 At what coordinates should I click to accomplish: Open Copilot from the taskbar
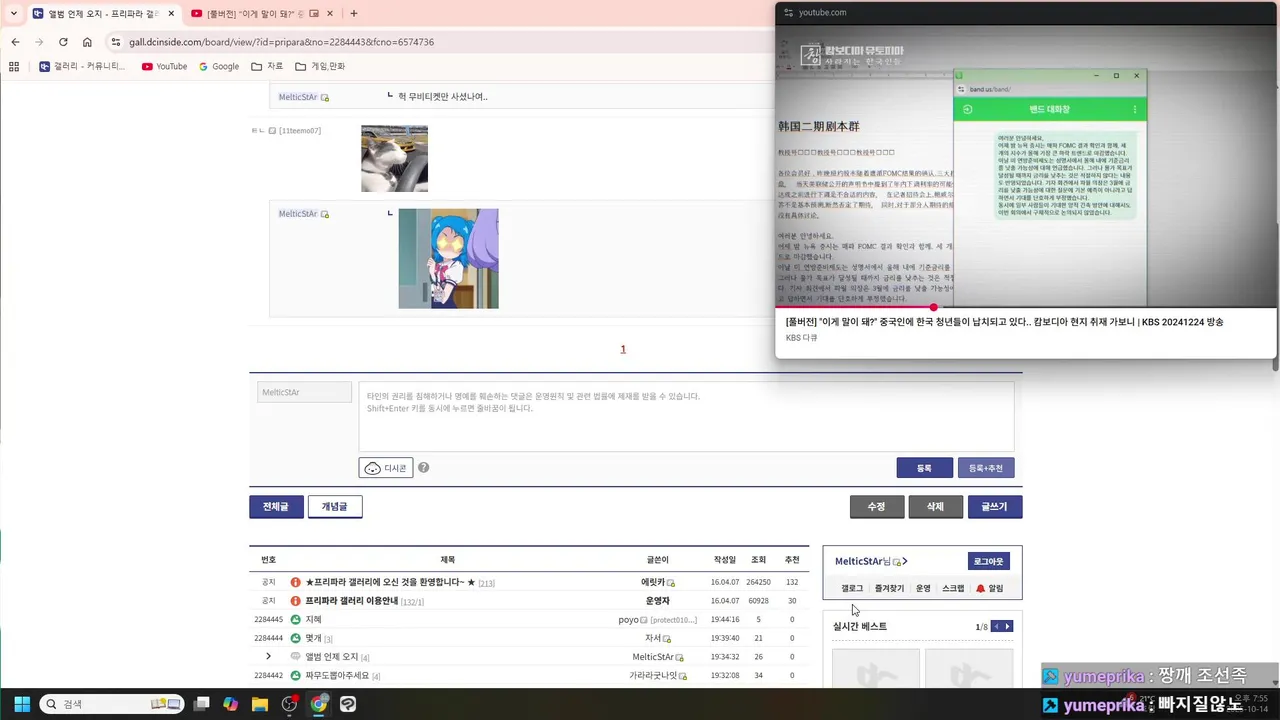231,704
